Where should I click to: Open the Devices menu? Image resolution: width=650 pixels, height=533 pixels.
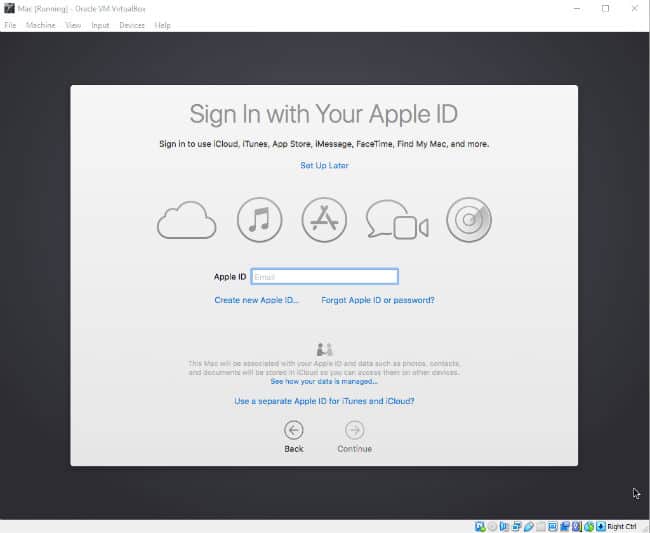point(132,25)
